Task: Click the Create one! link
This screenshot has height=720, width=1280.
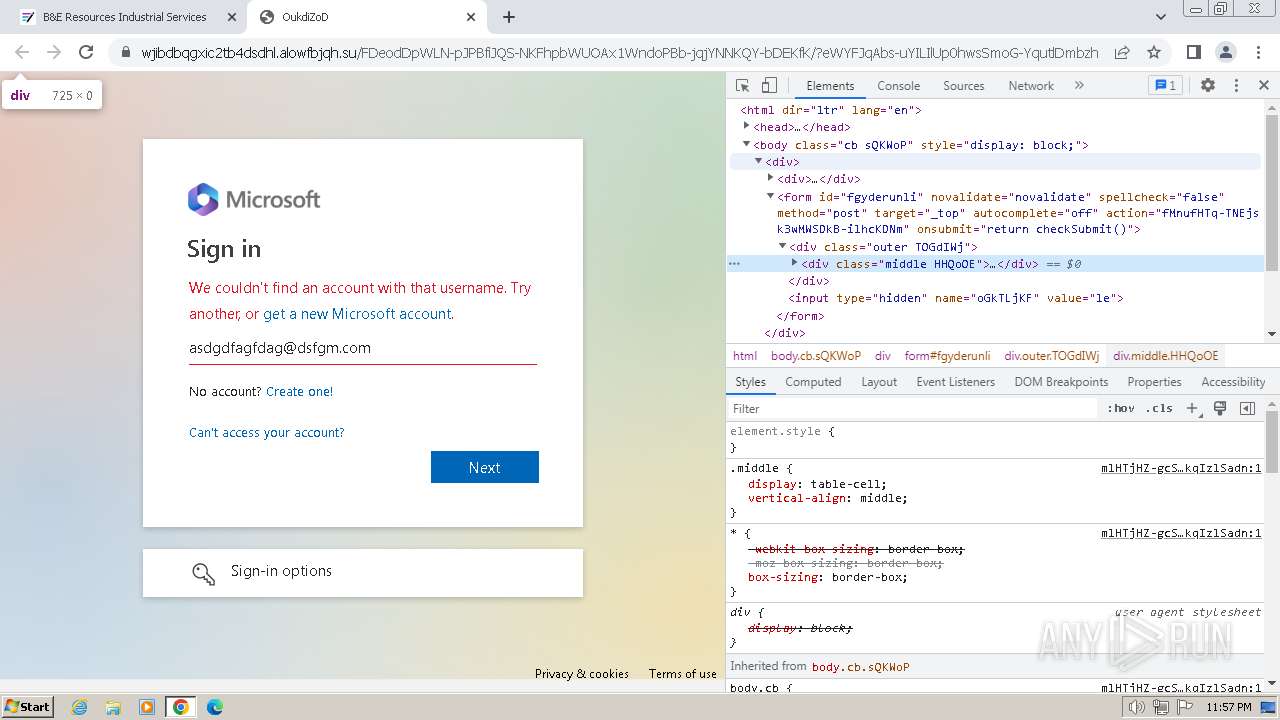Action: pos(299,391)
